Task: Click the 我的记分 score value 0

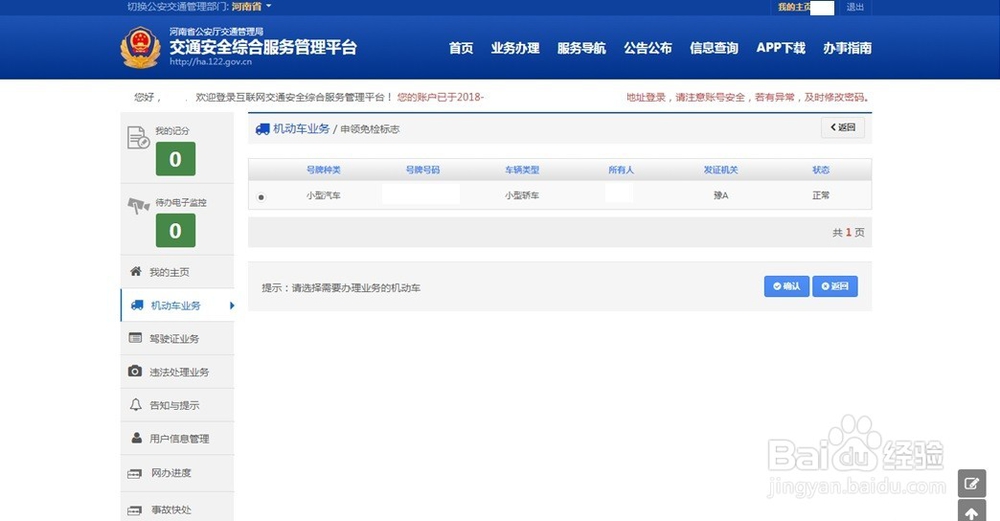Action: click(175, 159)
